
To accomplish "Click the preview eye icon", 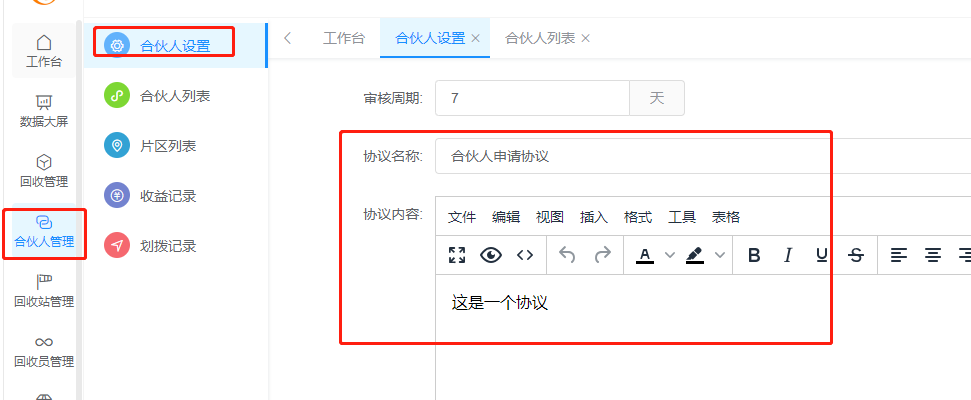I will 491,255.
